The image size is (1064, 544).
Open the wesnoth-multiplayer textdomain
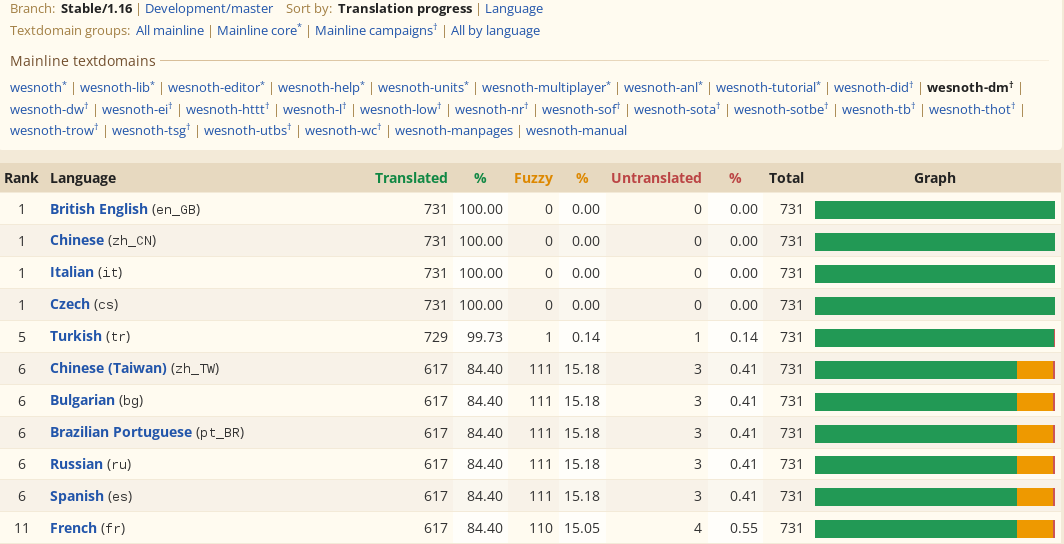(546, 88)
